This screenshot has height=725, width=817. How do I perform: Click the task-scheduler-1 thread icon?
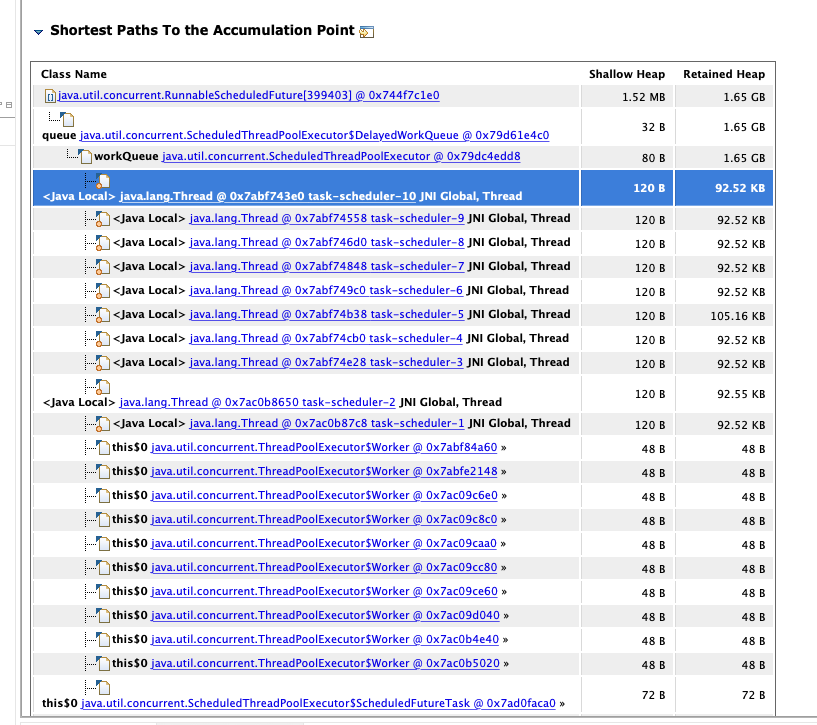coord(102,424)
